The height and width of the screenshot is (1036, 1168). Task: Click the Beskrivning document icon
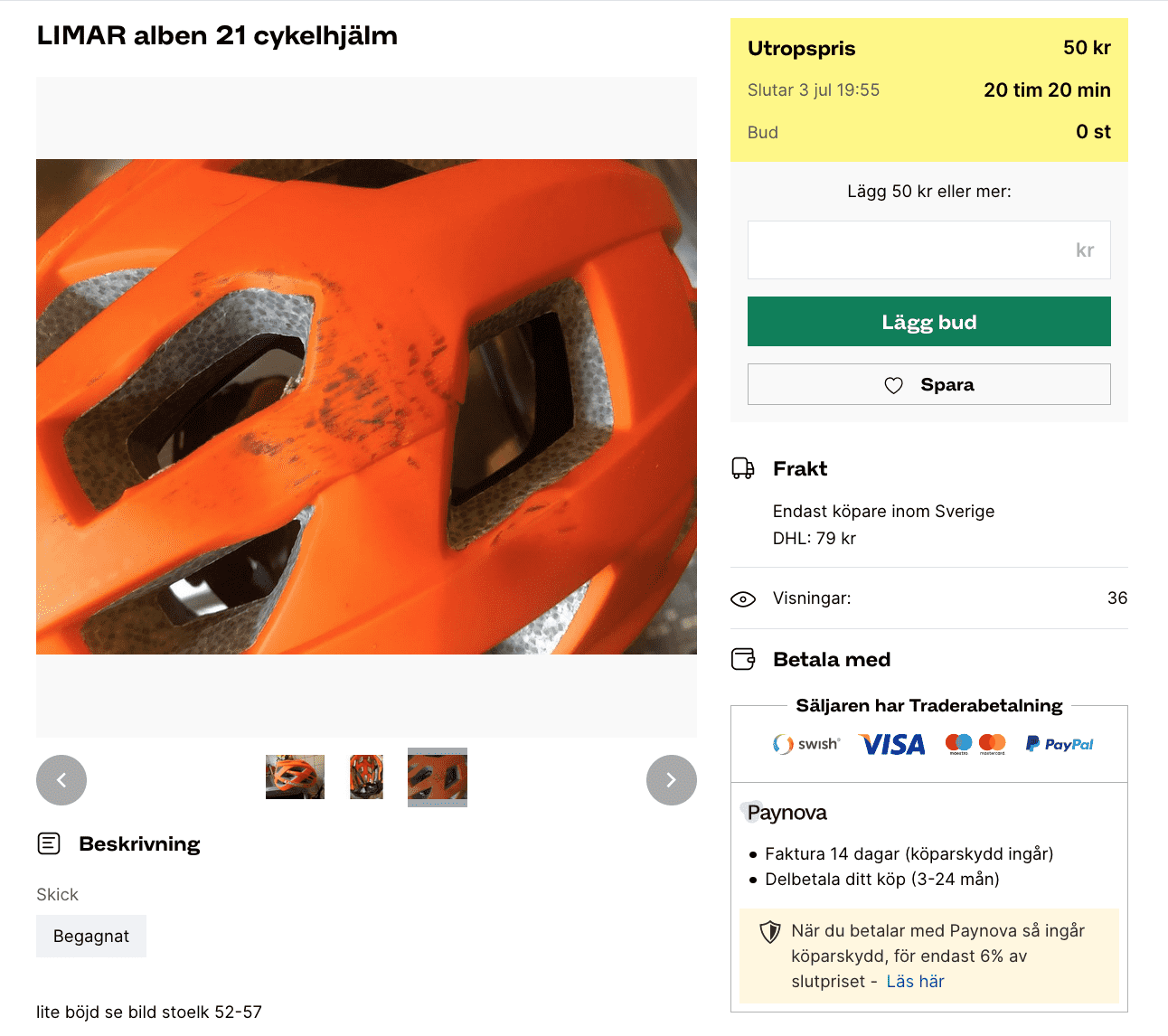point(49,843)
